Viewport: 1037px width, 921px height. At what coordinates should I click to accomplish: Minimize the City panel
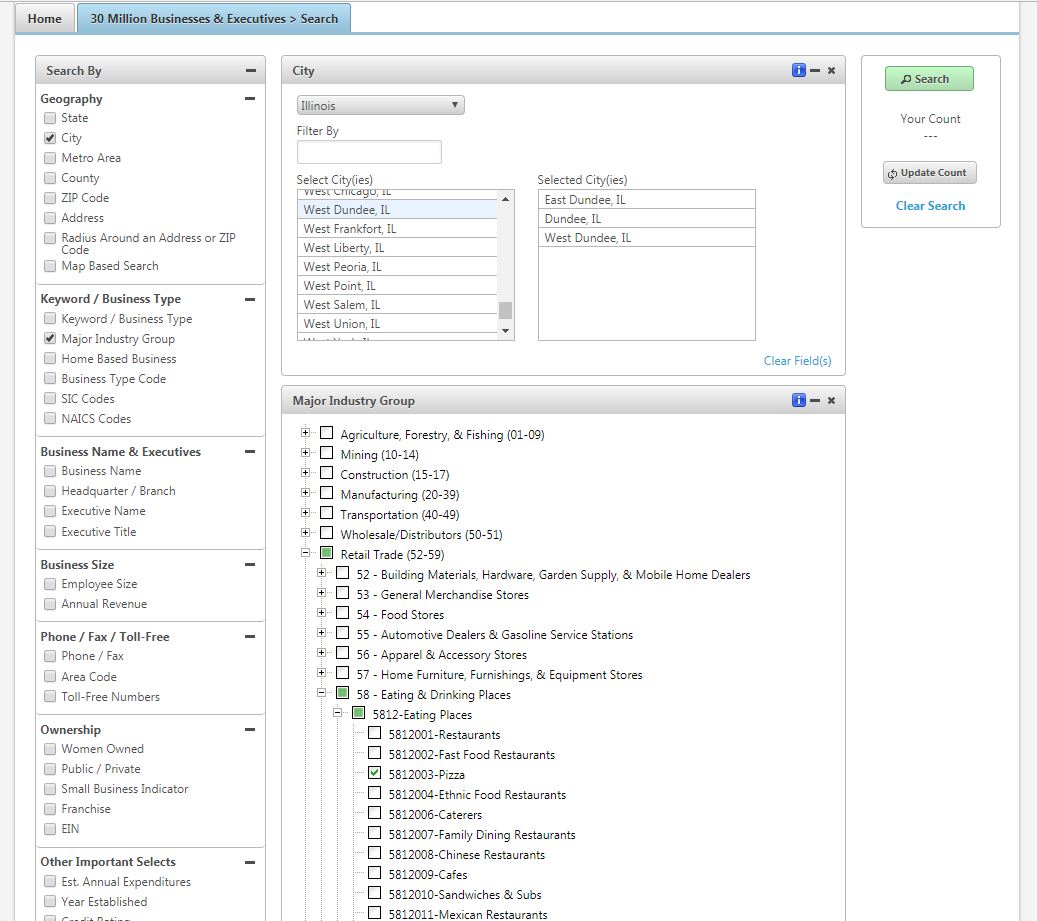[x=815, y=71]
